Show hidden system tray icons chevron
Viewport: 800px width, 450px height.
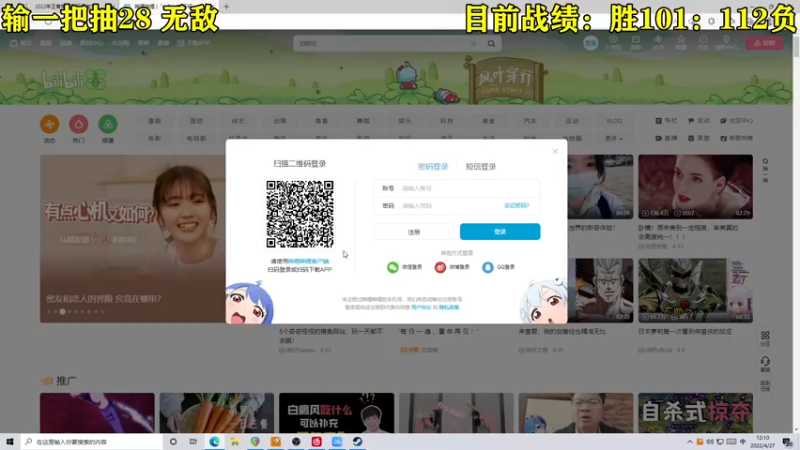pos(690,442)
